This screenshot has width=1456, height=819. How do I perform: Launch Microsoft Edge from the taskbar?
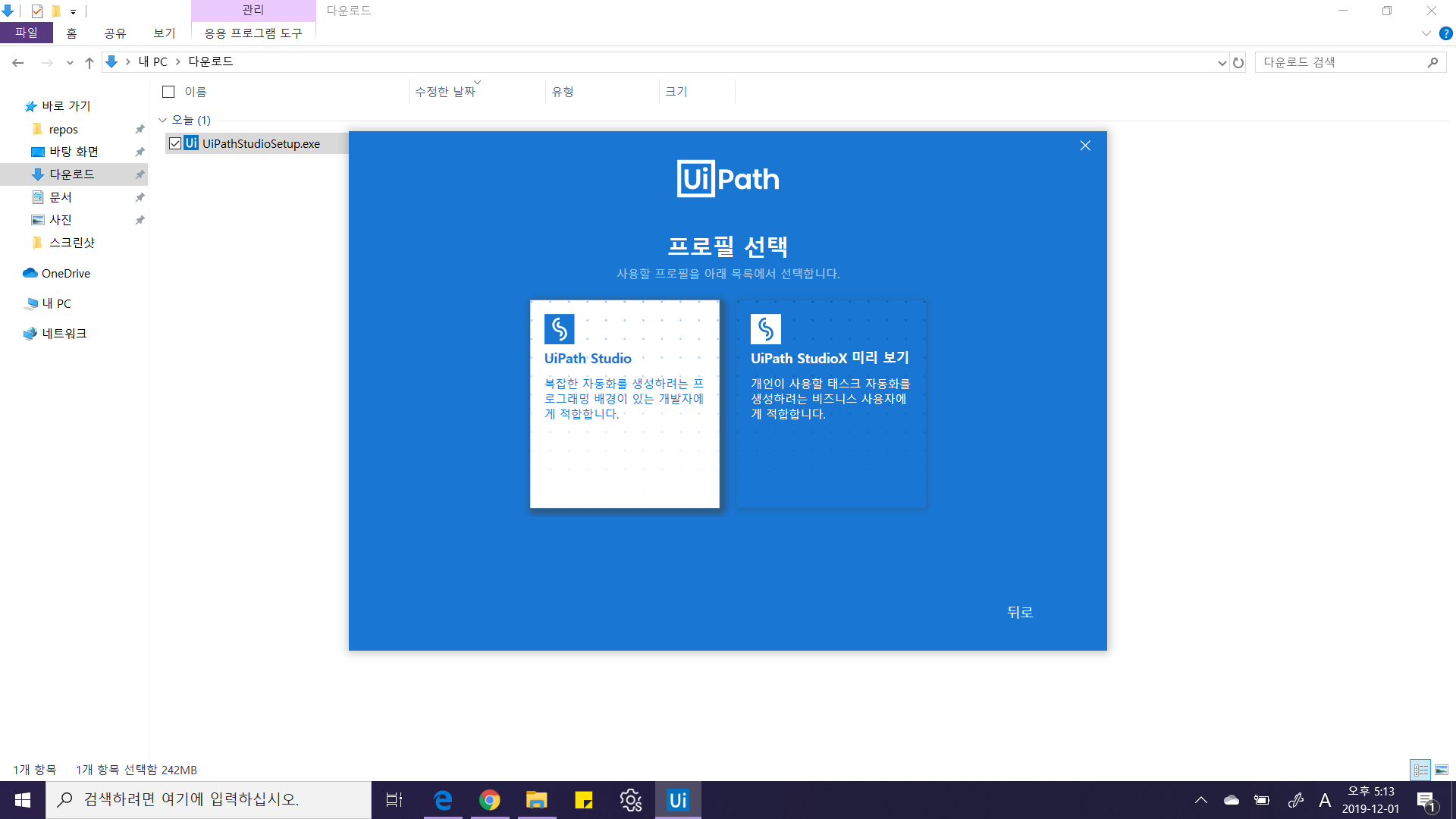pos(443,800)
